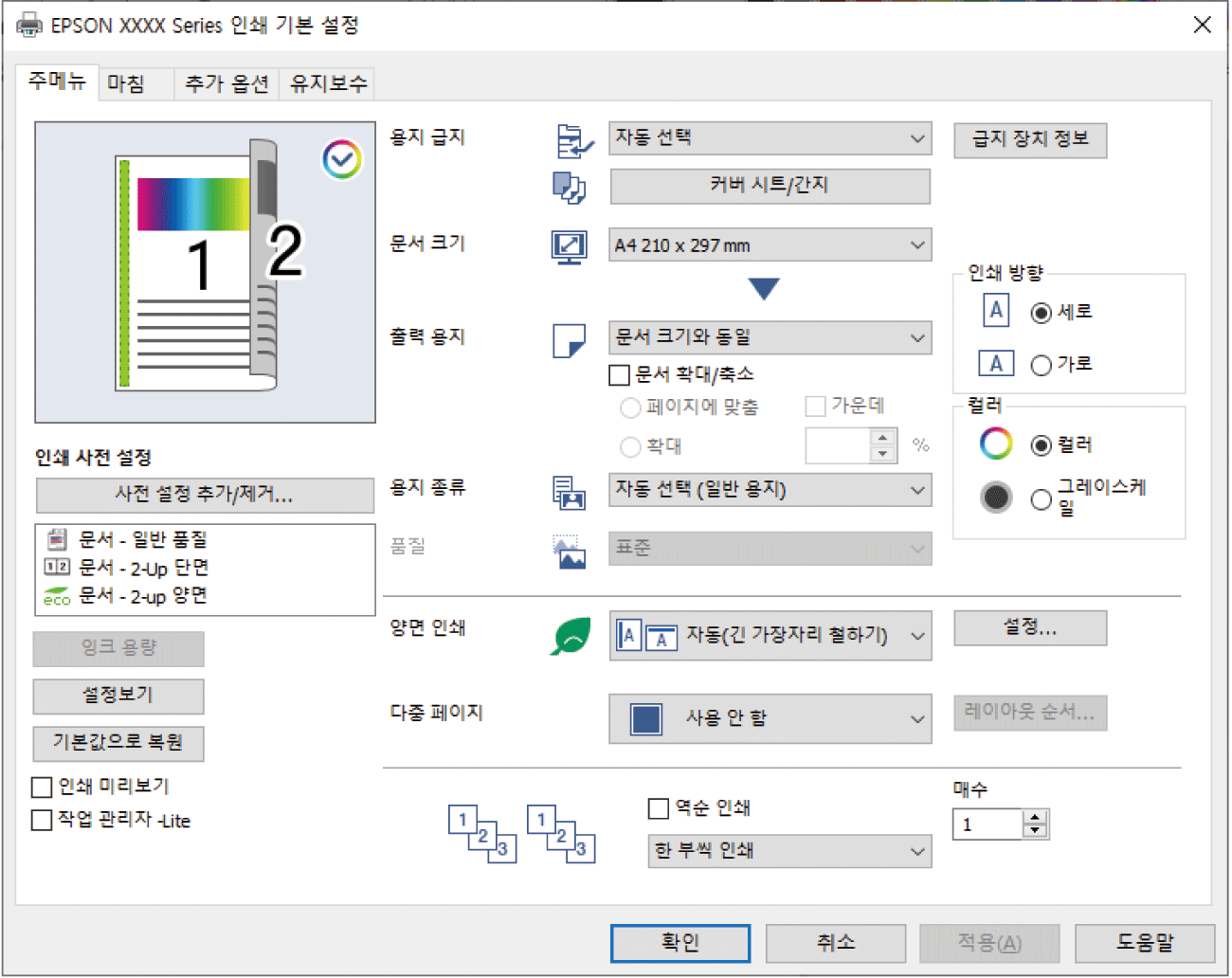The height and width of the screenshot is (978, 1232).
Task: Expand the 문서 크기 A4 dropdown
Action: (770, 245)
